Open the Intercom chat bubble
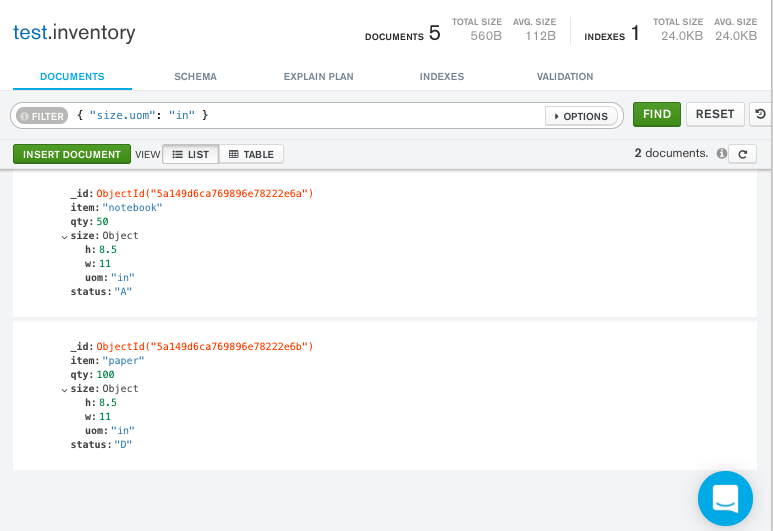Viewport: 773px width, 531px height. [725, 497]
